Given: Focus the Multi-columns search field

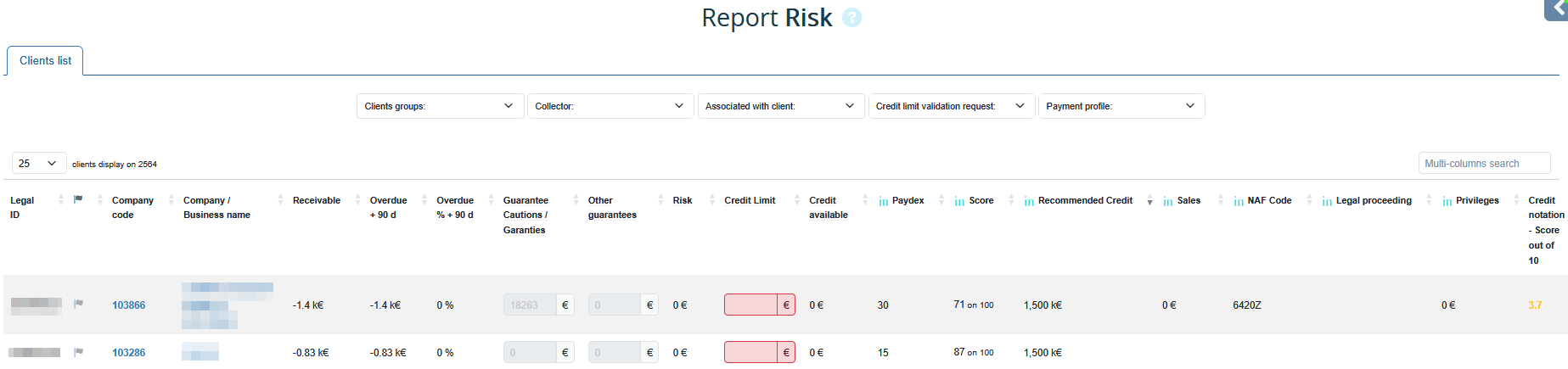Looking at the screenshot, I should point(1483,164).
